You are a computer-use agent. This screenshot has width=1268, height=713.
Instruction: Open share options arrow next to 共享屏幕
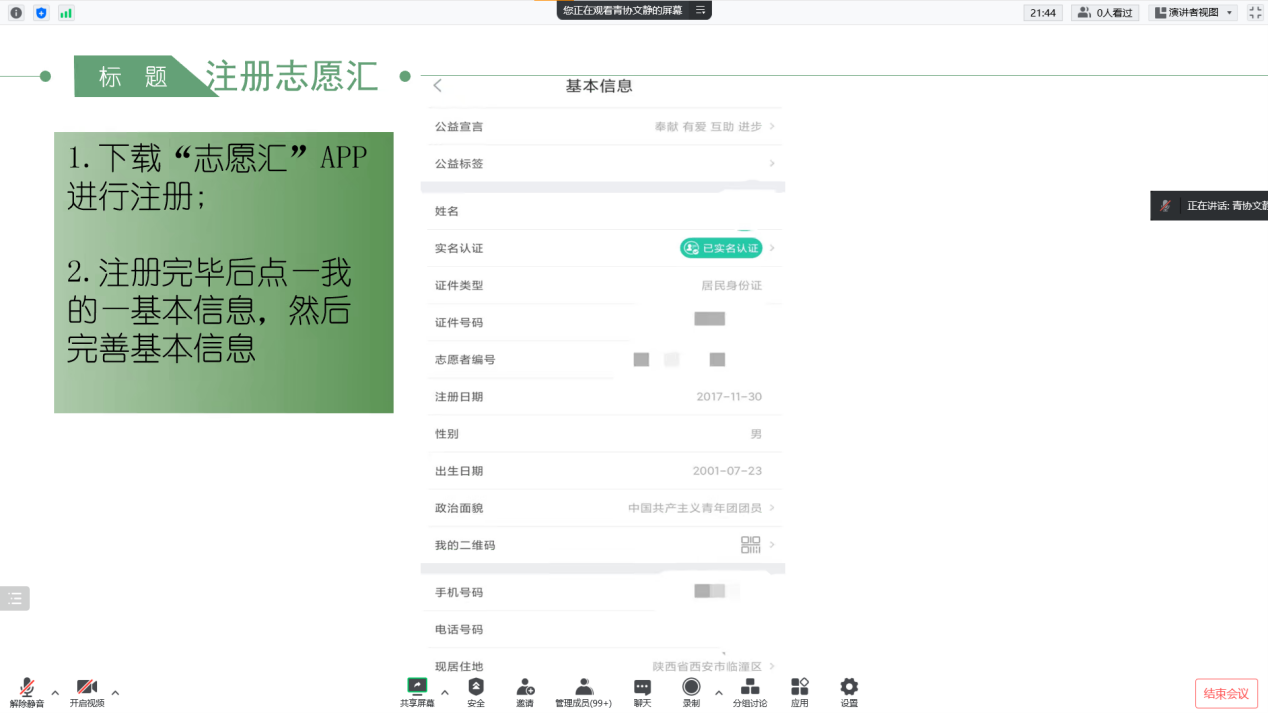(445, 692)
